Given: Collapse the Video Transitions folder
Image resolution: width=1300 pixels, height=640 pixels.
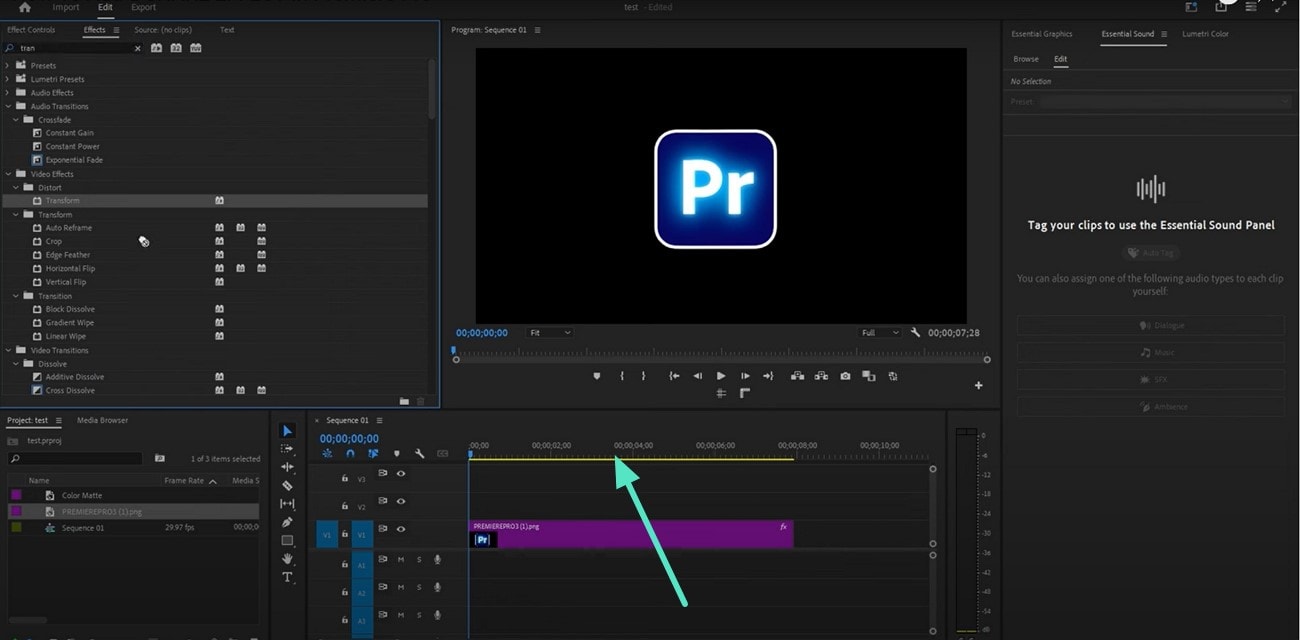Looking at the screenshot, I should coord(8,350).
